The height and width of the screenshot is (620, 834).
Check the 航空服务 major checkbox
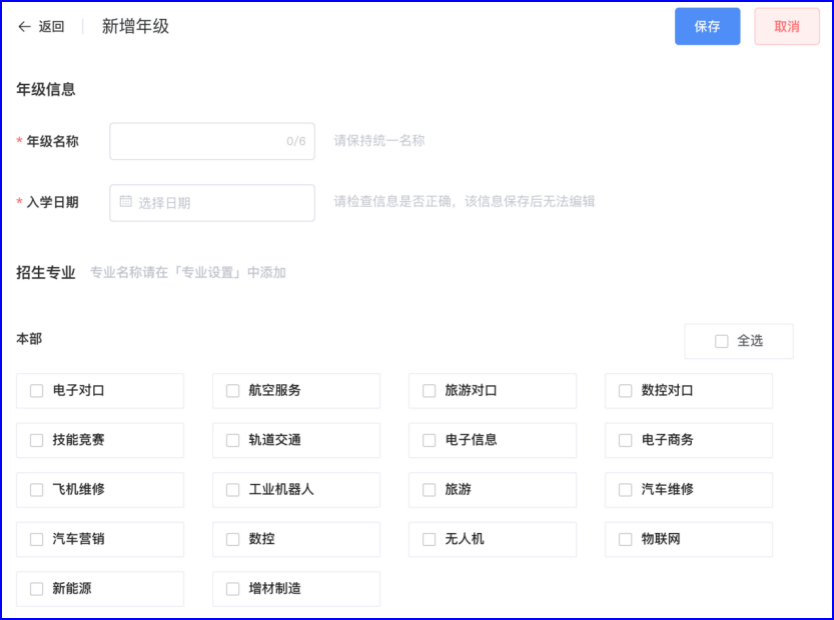coord(232,390)
